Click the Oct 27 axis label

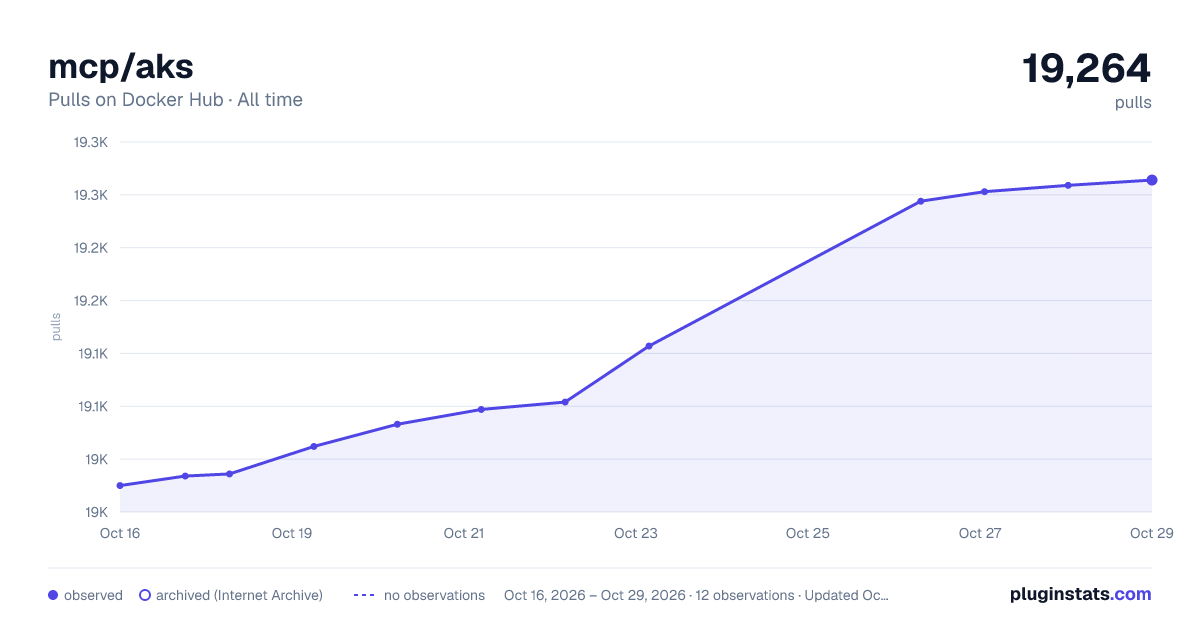tap(980, 533)
